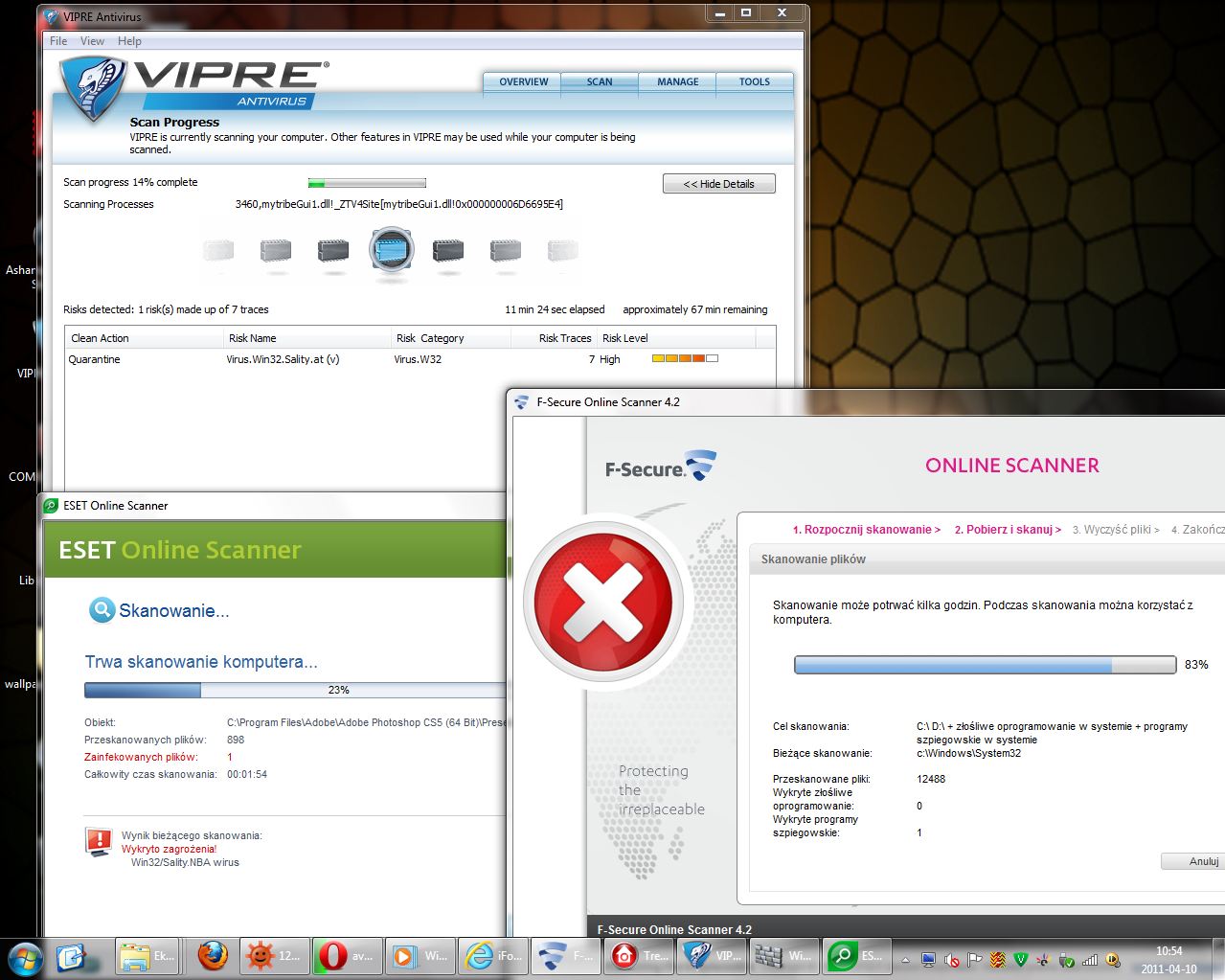Sort by the Risk Level column header
The image size is (1225, 980).
point(676,338)
